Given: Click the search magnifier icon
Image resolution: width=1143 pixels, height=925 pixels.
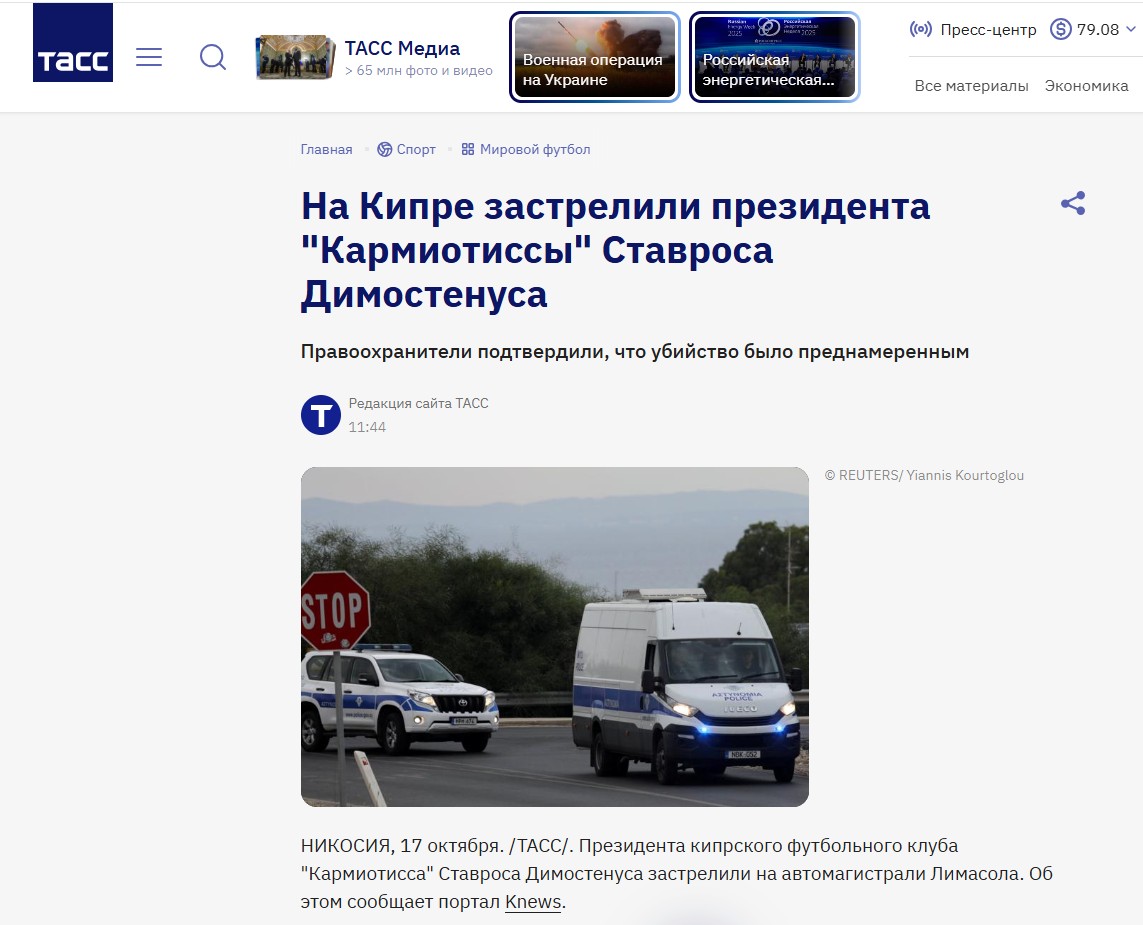Looking at the screenshot, I should coord(212,57).
